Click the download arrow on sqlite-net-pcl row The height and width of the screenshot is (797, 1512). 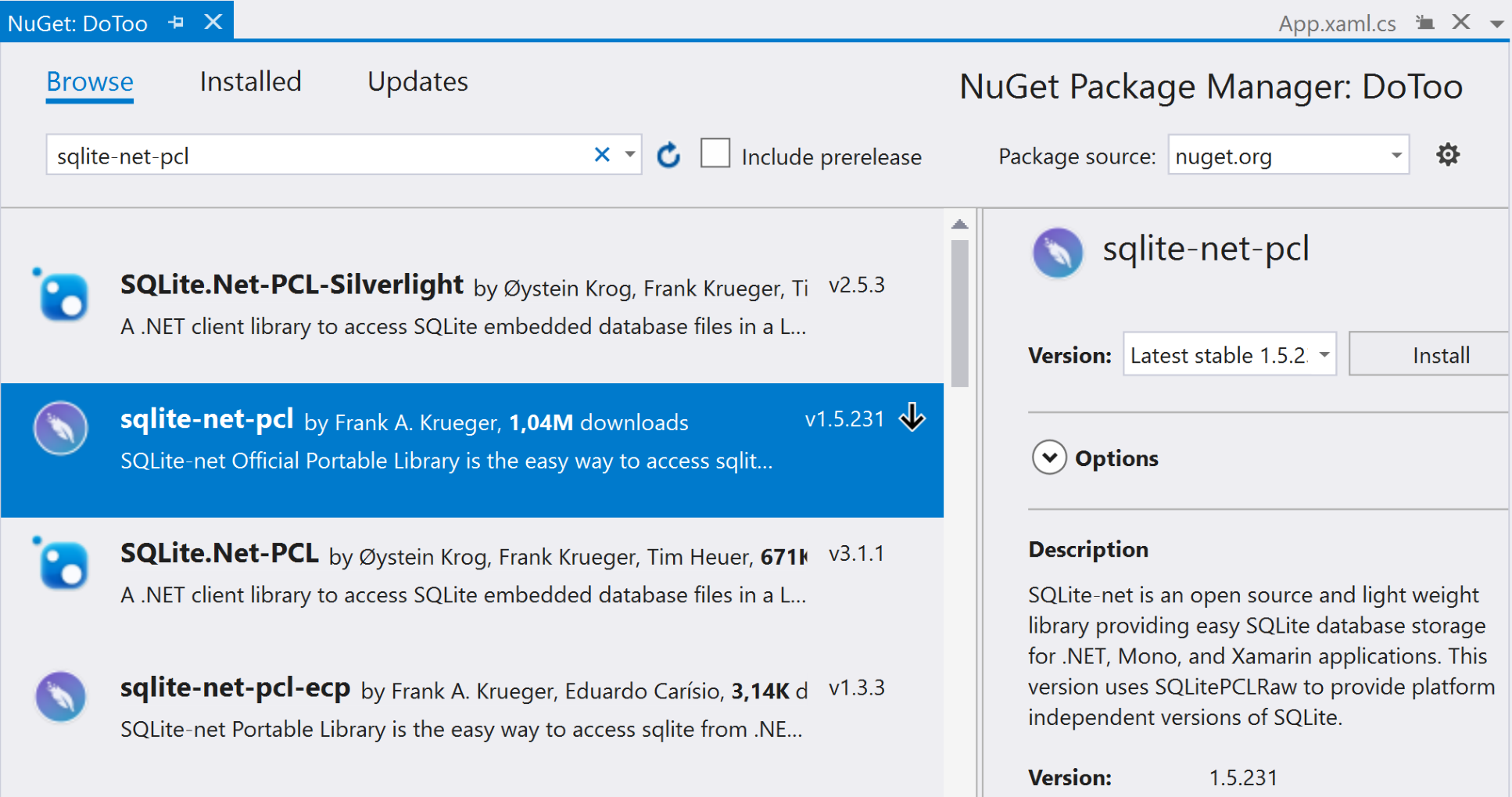(912, 417)
